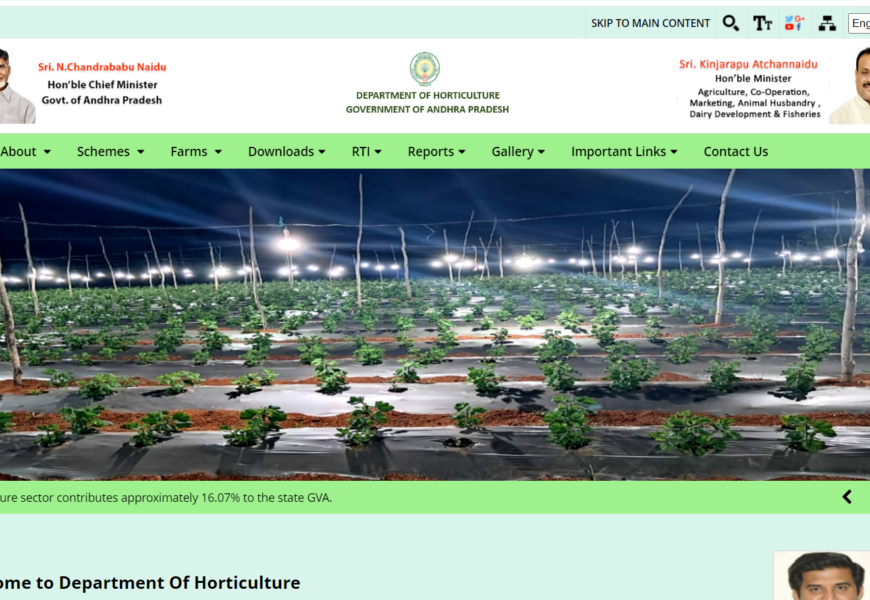Screen dimensions: 870x600
Task: Click the Chief Minister portrait photo
Action: tap(16, 87)
